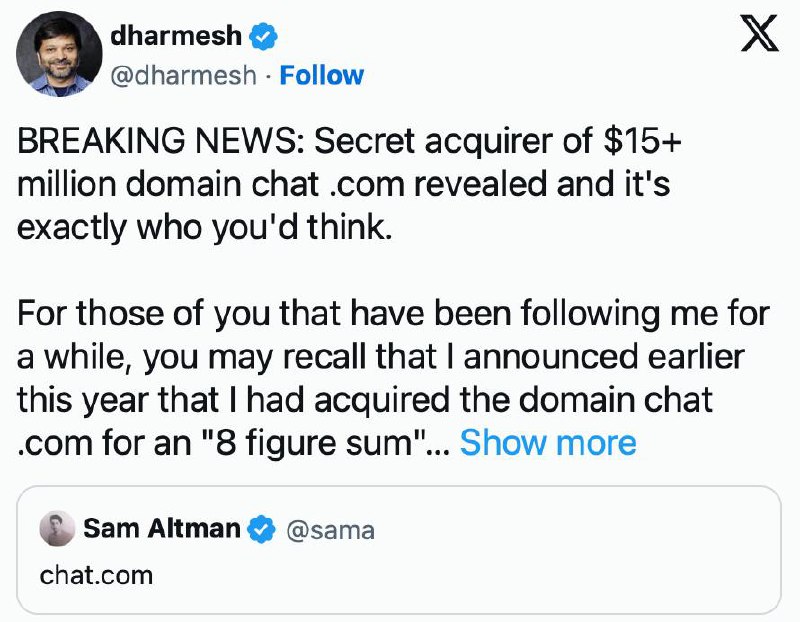Click the line 'this year that I had acquired'

click(365, 399)
